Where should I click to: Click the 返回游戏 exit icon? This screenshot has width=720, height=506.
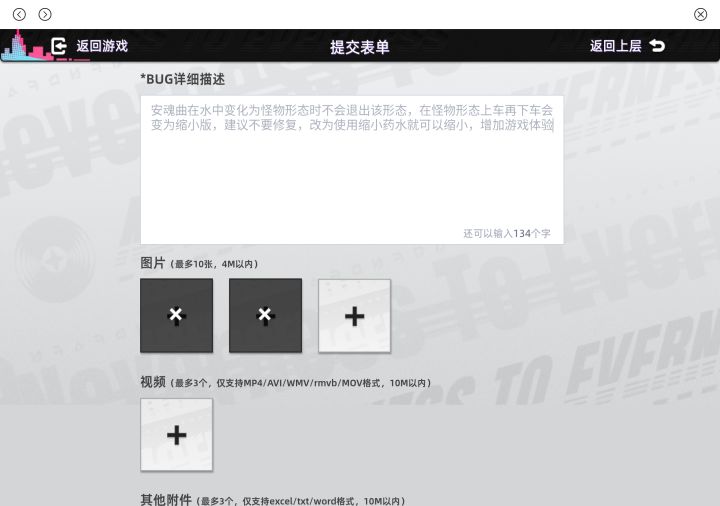(59, 46)
